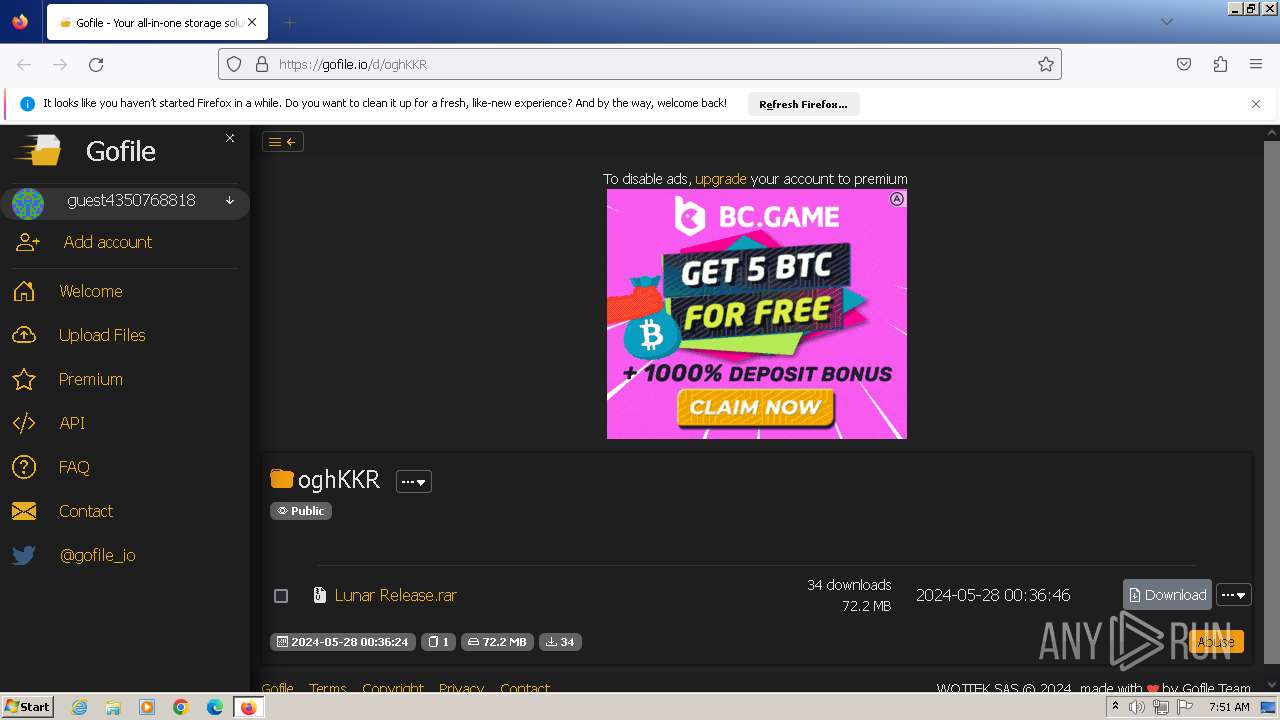Viewport: 1280px width, 720px height.
Task: Click the taskbar volume icon
Action: pos(1137,707)
